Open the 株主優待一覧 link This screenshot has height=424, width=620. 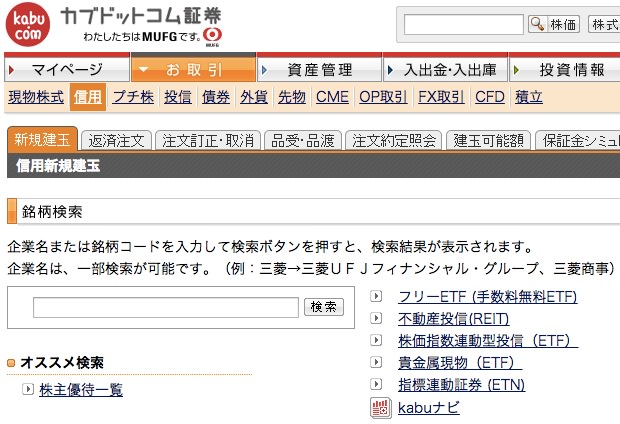(81, 390)
